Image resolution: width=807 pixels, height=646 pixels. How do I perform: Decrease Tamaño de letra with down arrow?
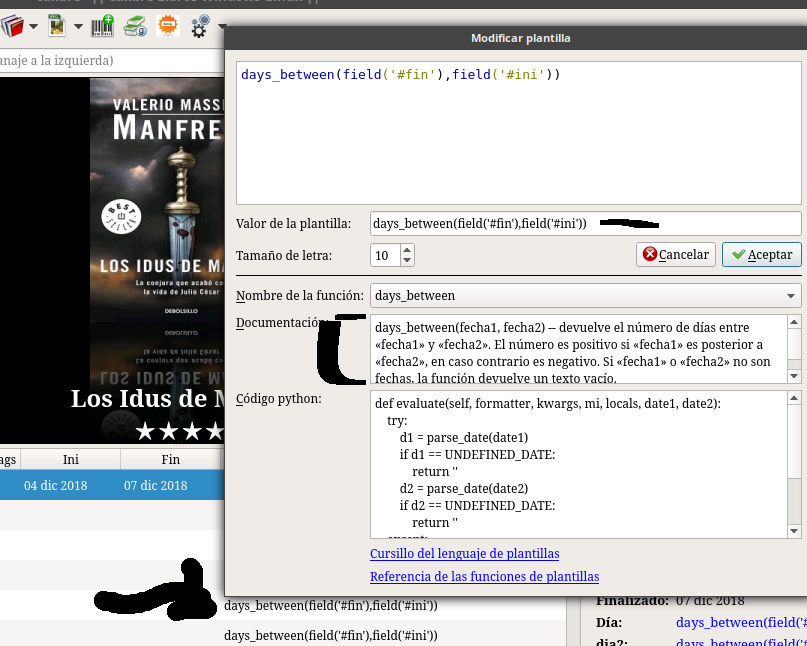pyautogui.click(x=407, y=260)
